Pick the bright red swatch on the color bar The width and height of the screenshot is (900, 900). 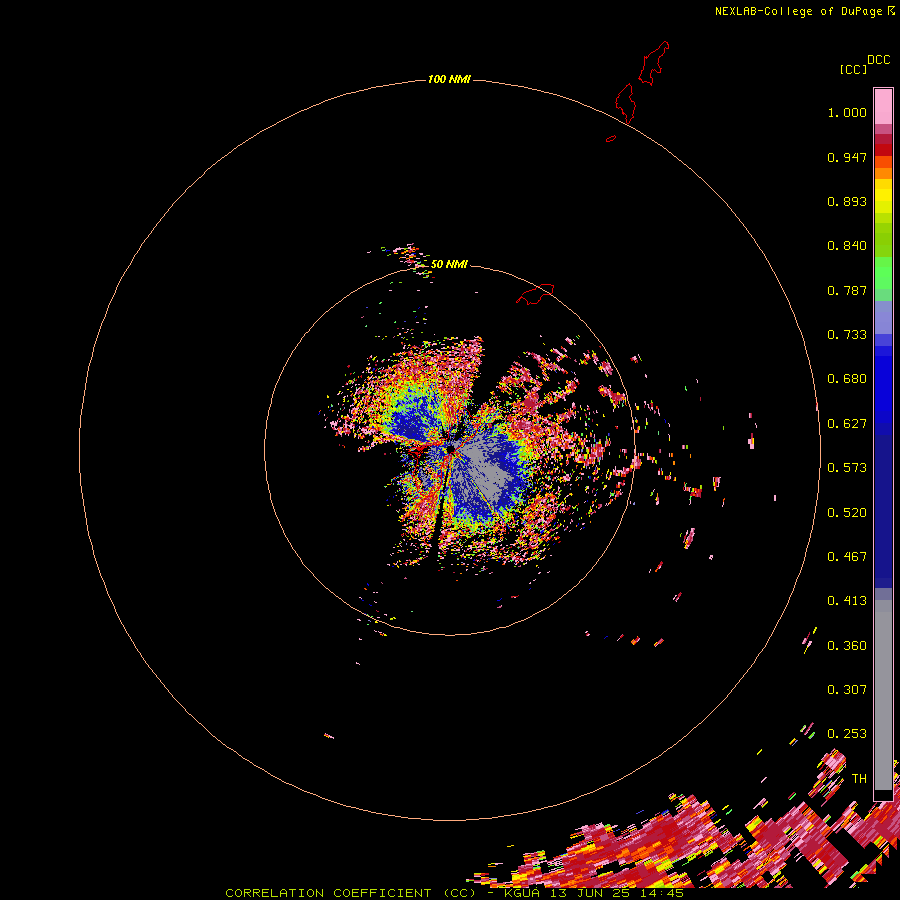pos(883,150)
